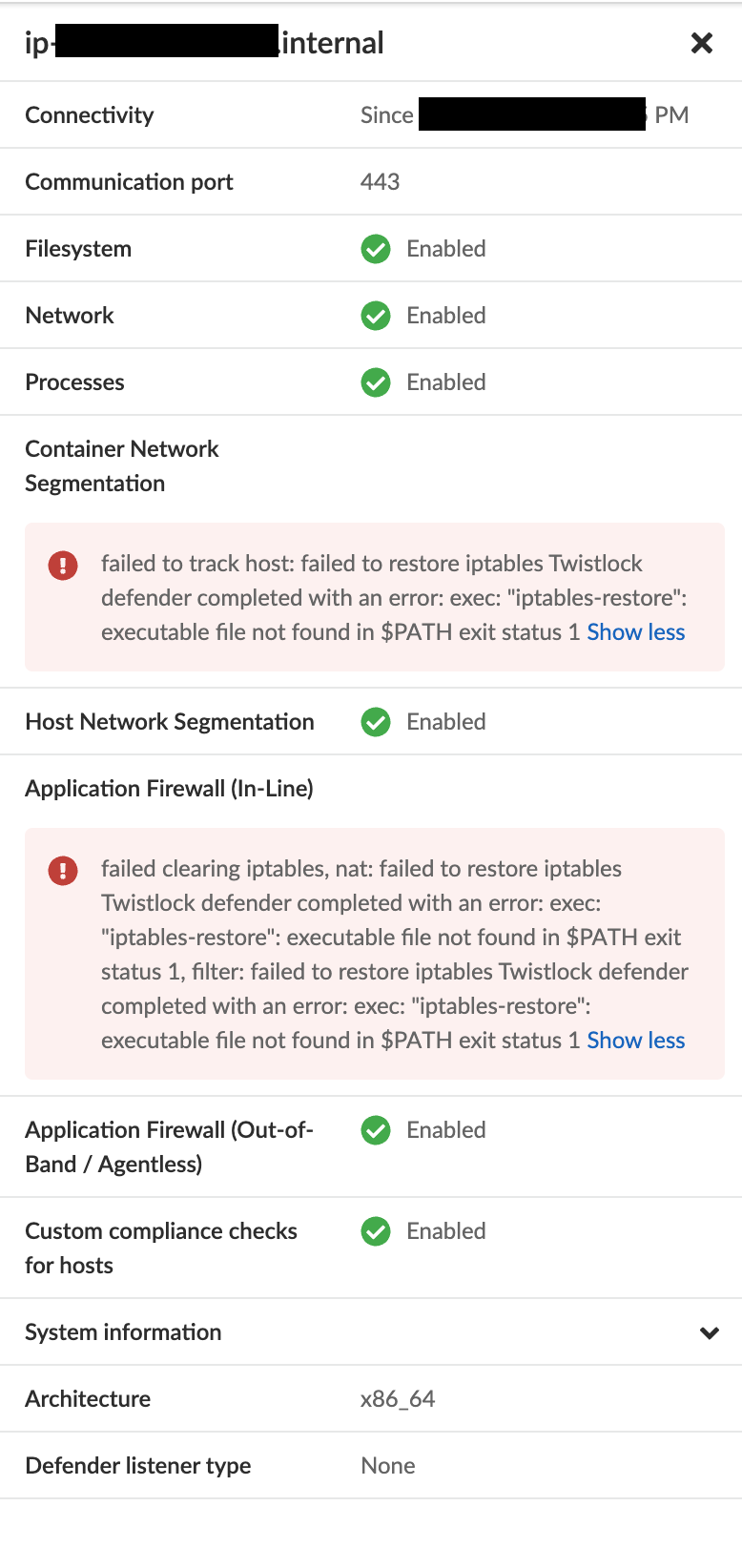Click the System information header

tap(123, 1332)
